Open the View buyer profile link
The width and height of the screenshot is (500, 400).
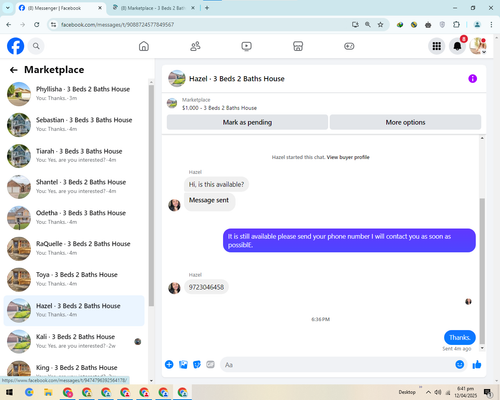tap(348, 157)
